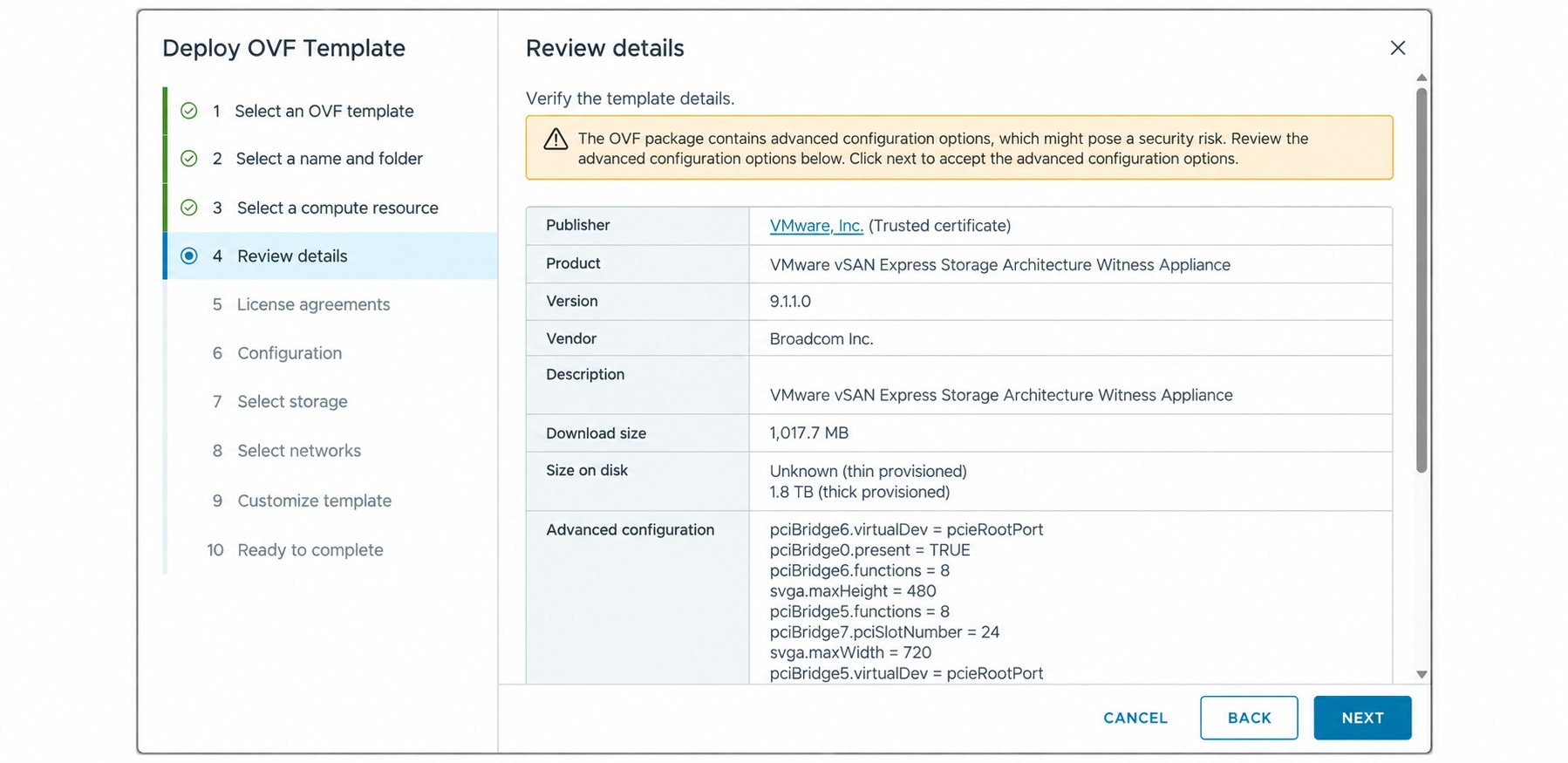Click the warning triangle icon in the banner
The image size is (1568, 763).
pyautogui.click(x=556, y=140)
